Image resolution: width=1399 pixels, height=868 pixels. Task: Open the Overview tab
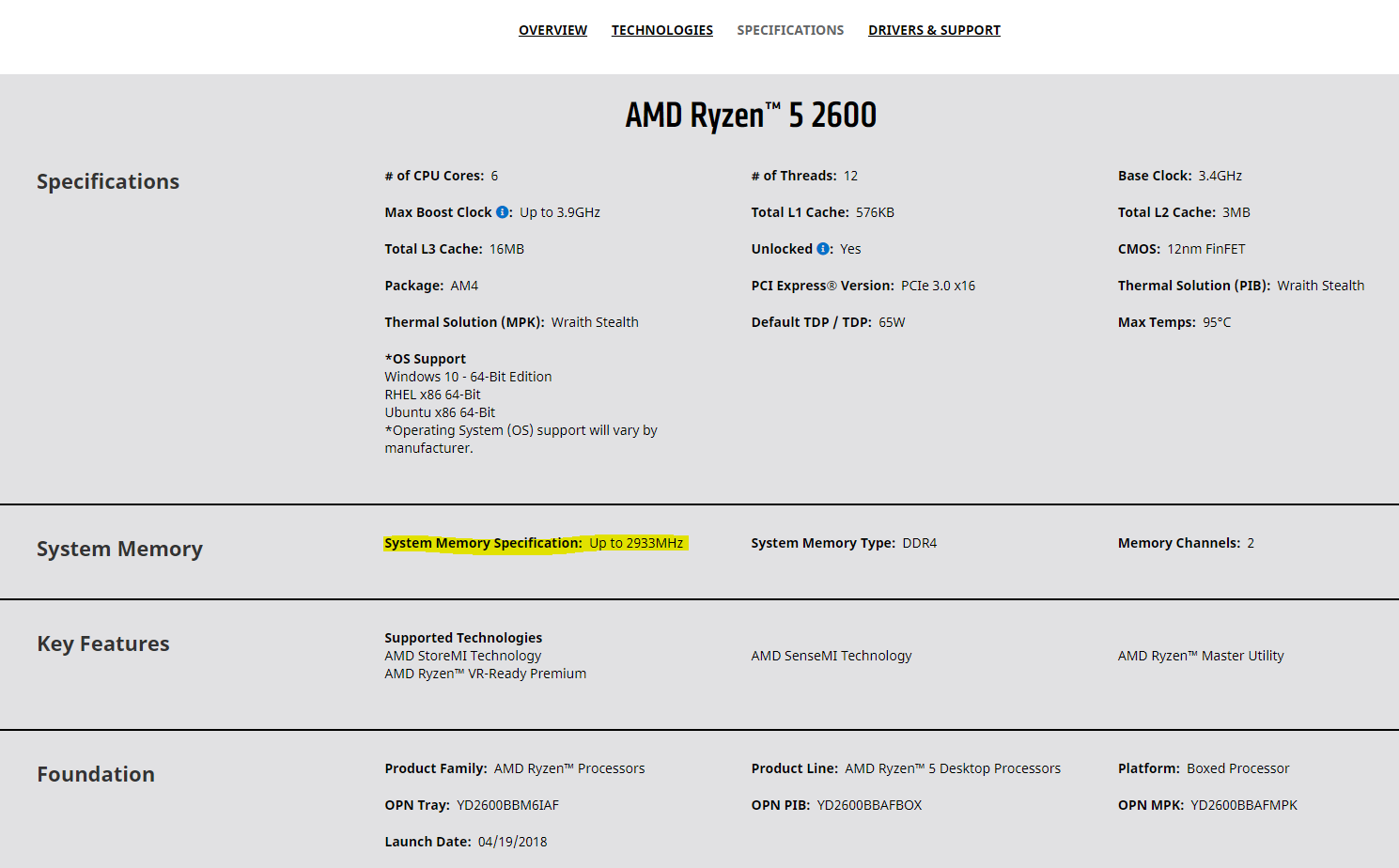552,30
